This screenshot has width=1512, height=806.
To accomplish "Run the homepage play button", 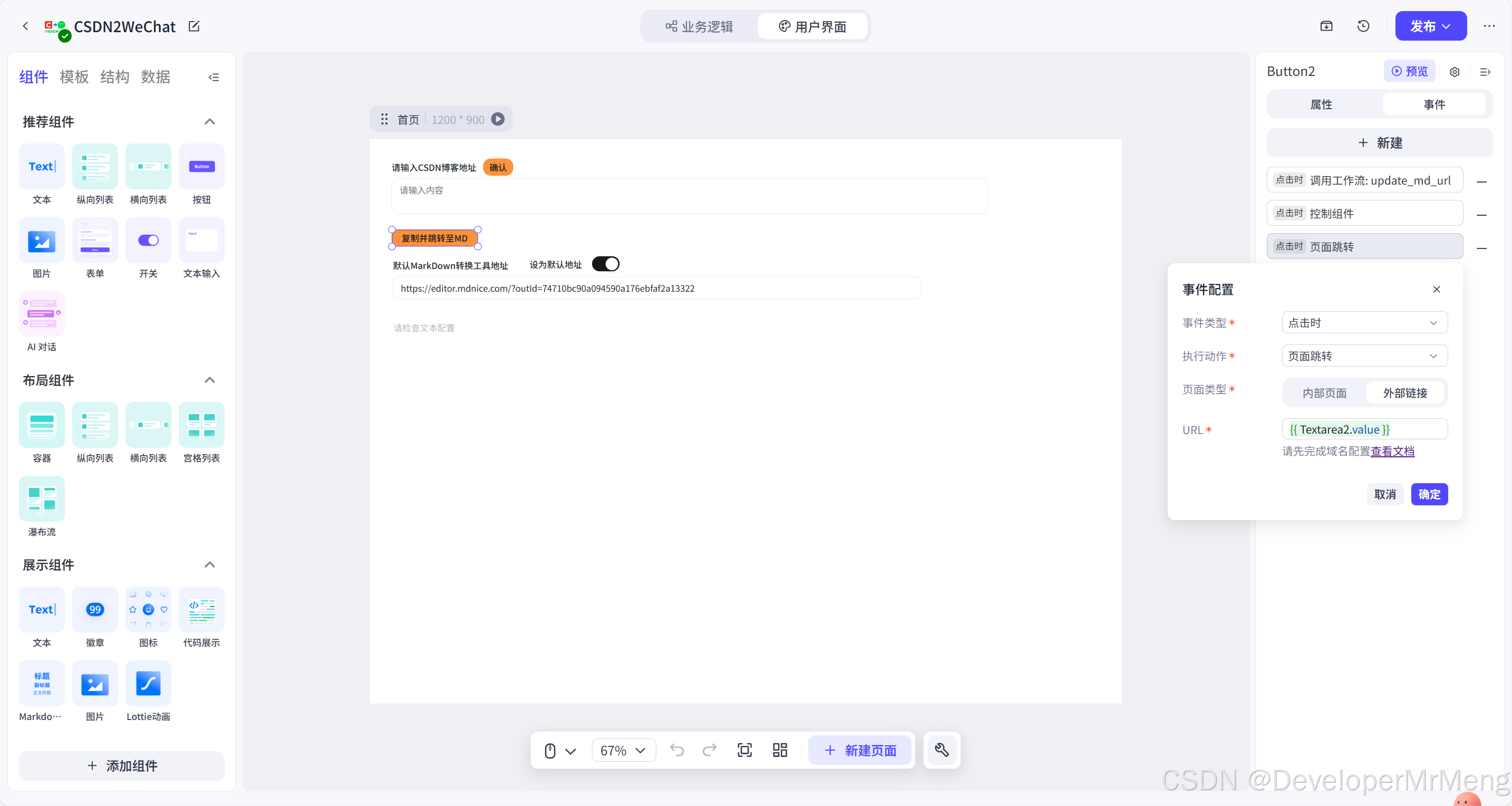I will [498, 119].
